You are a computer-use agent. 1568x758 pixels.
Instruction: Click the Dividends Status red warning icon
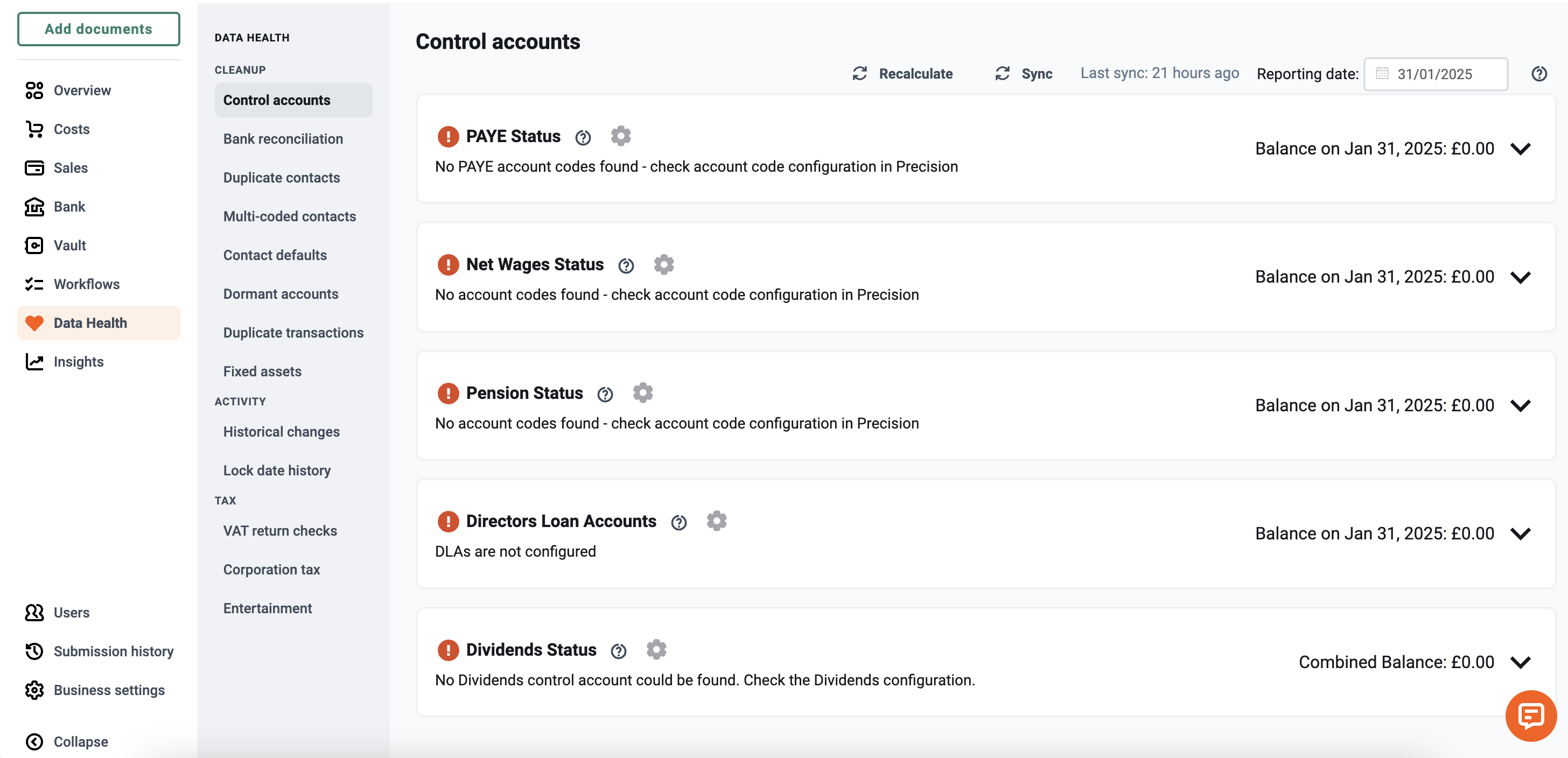click(x=448, y=650)
